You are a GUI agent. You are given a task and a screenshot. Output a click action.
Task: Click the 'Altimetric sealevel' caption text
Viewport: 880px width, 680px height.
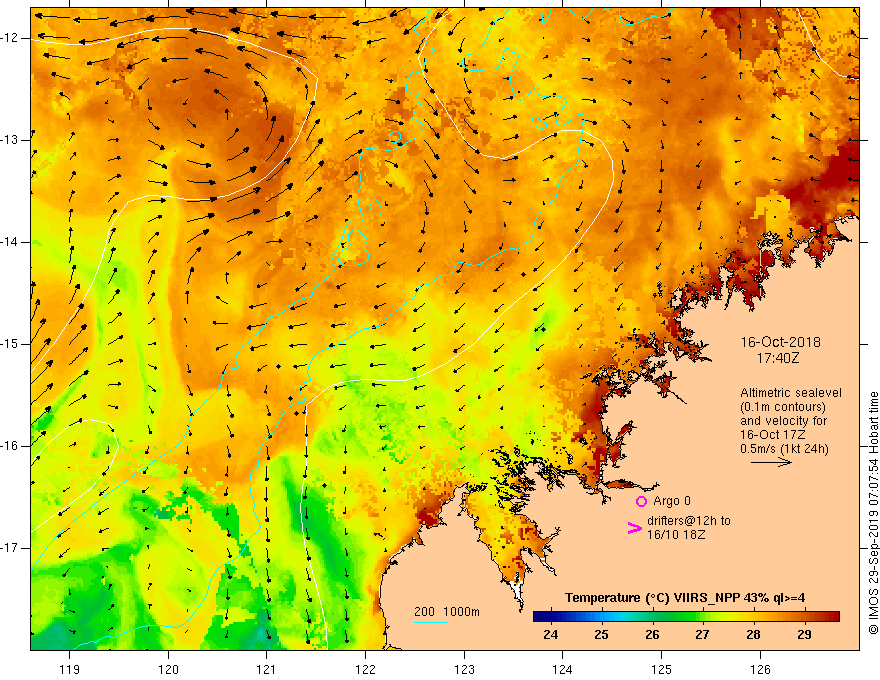791,393
